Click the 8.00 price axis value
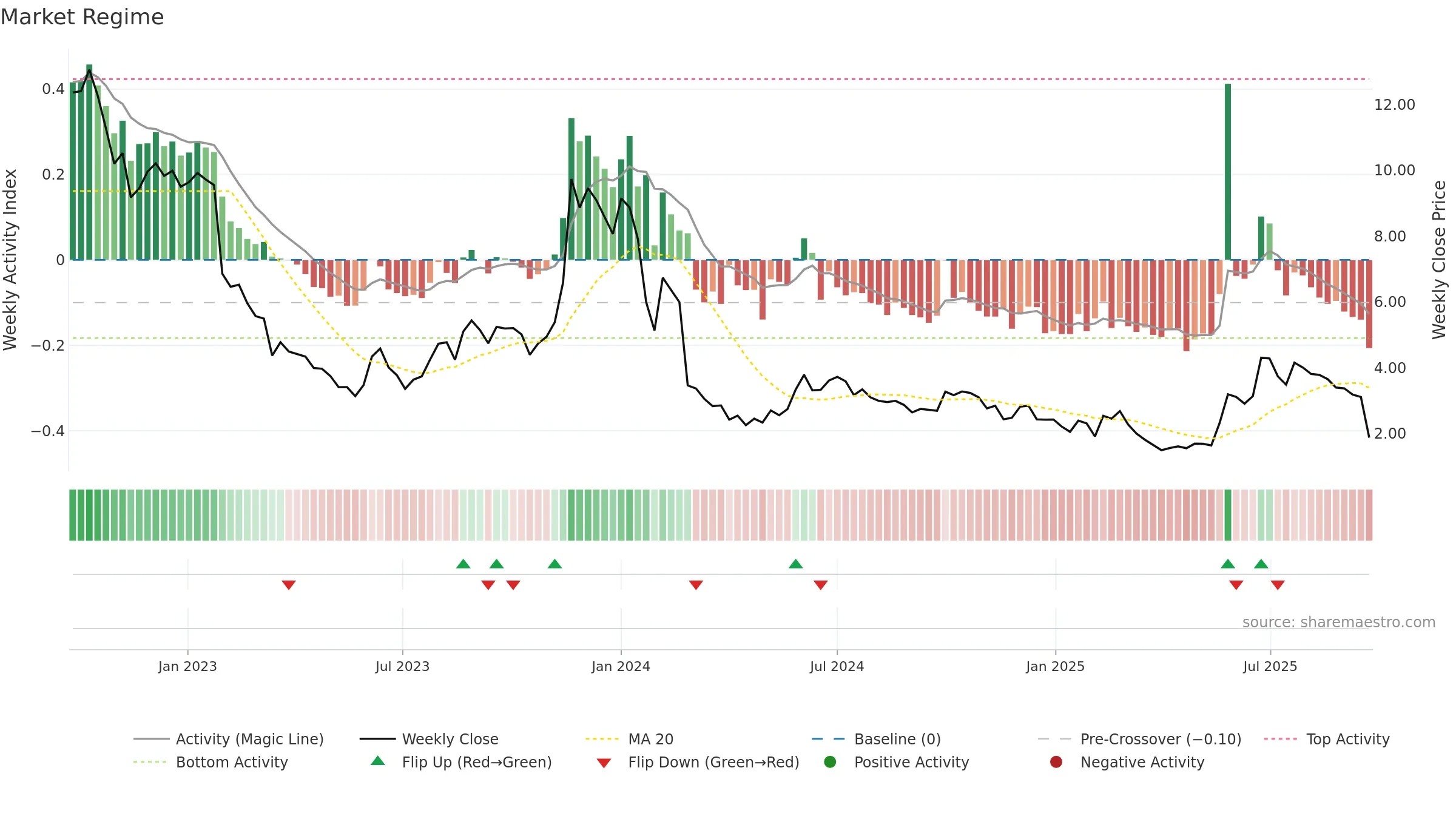Viewport: 1456px width, 819px height. pos(1390,237)
